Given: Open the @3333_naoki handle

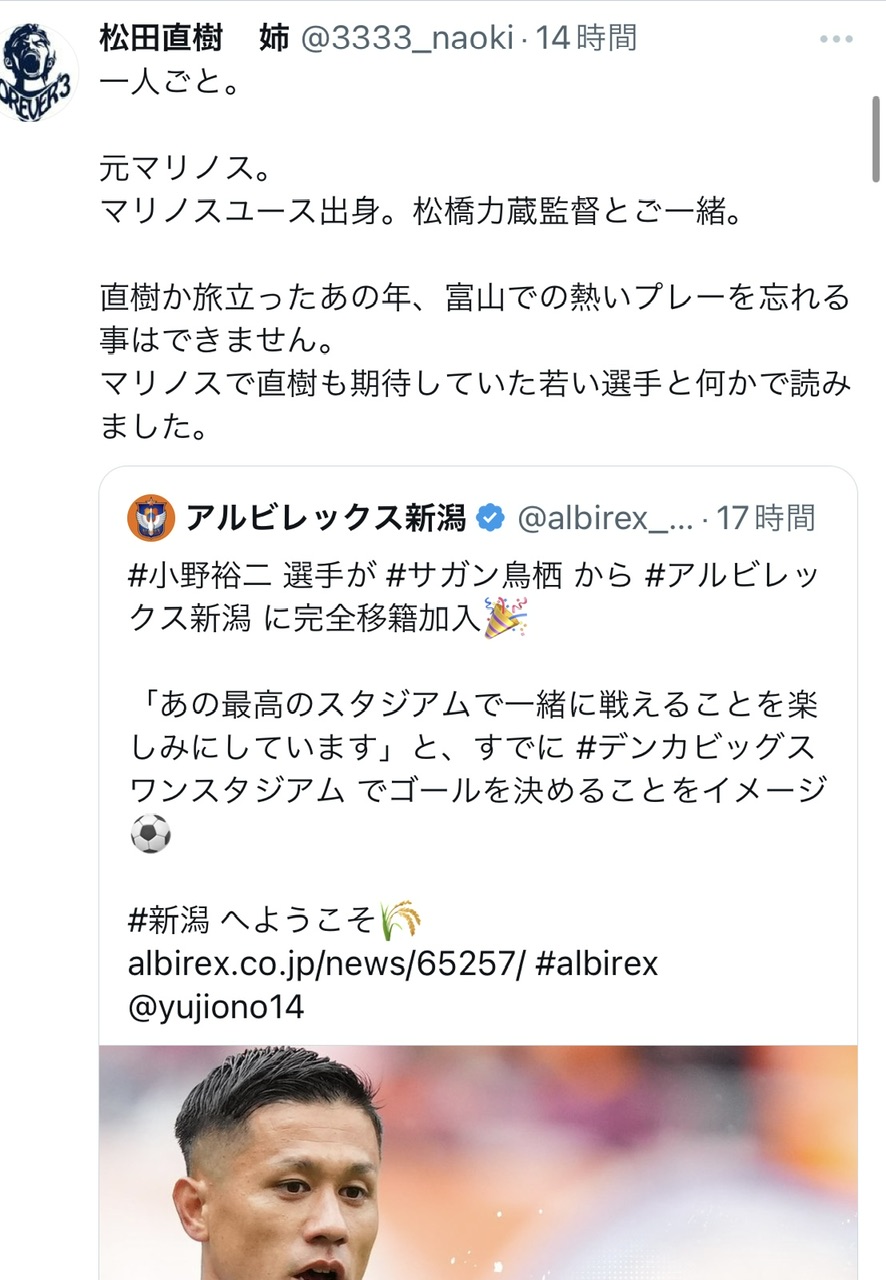Looking at the screenshot, I should click(407, 38).
